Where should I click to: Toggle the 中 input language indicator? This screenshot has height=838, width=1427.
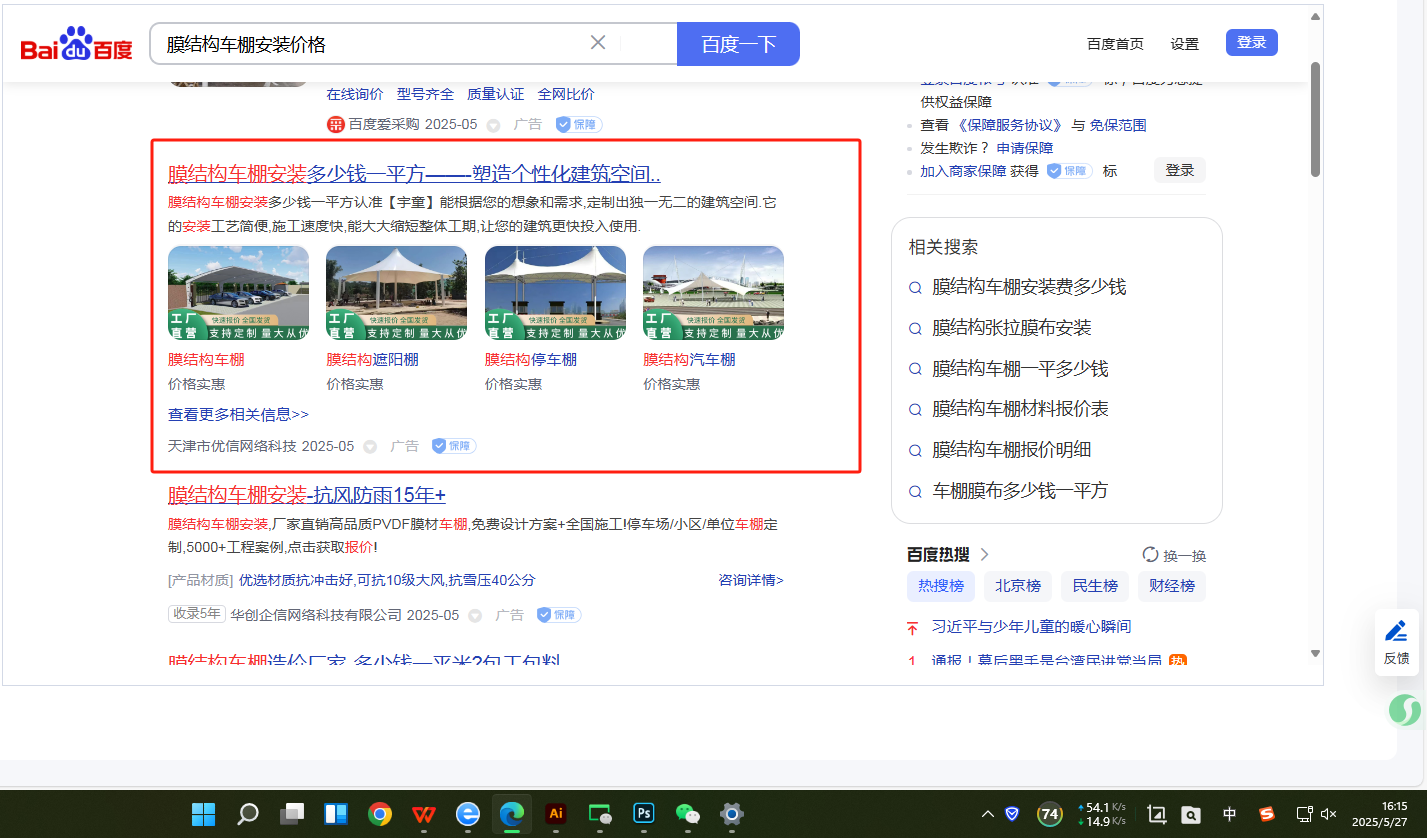(1229, 814)
